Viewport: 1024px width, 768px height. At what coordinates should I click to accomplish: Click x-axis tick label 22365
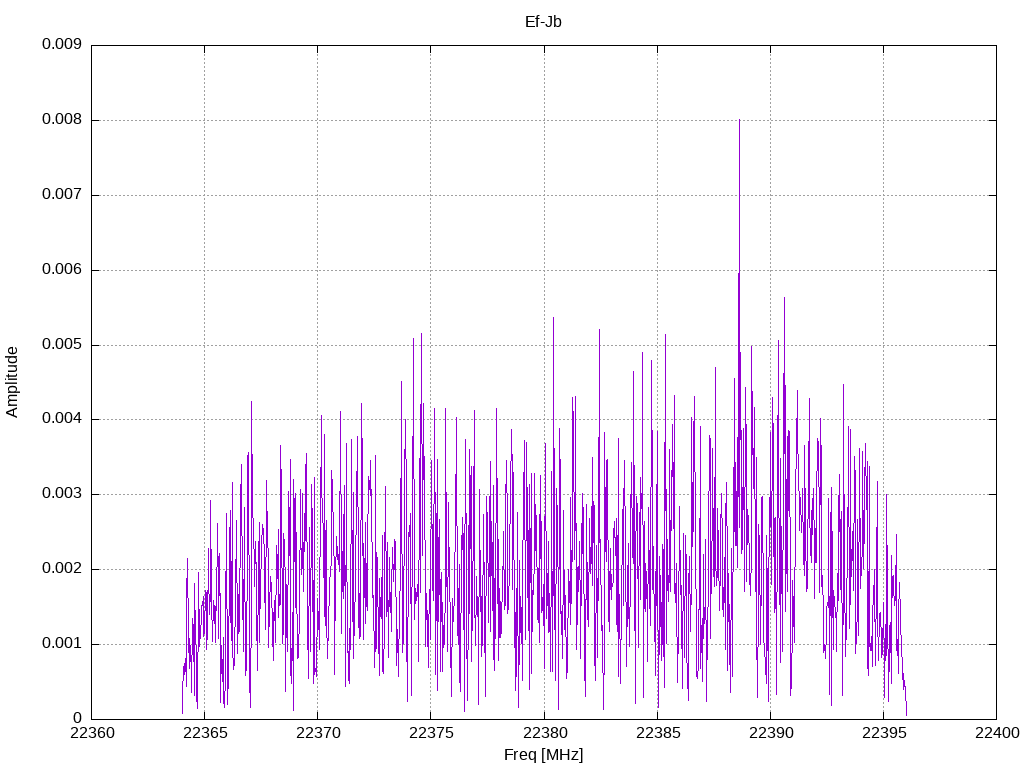click(x=205, y=733)
